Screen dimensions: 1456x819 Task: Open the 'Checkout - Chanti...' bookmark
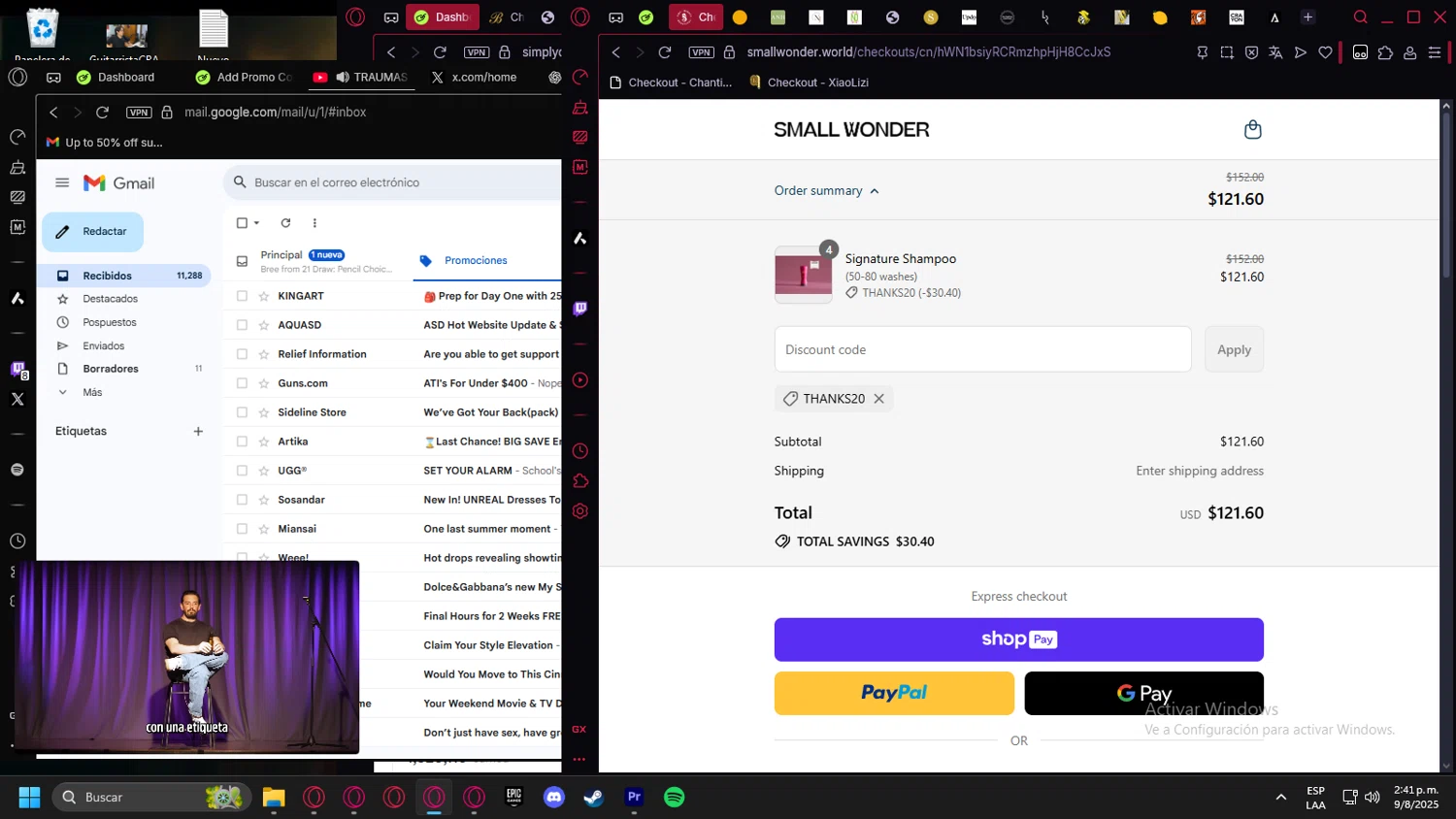[671, 82]
